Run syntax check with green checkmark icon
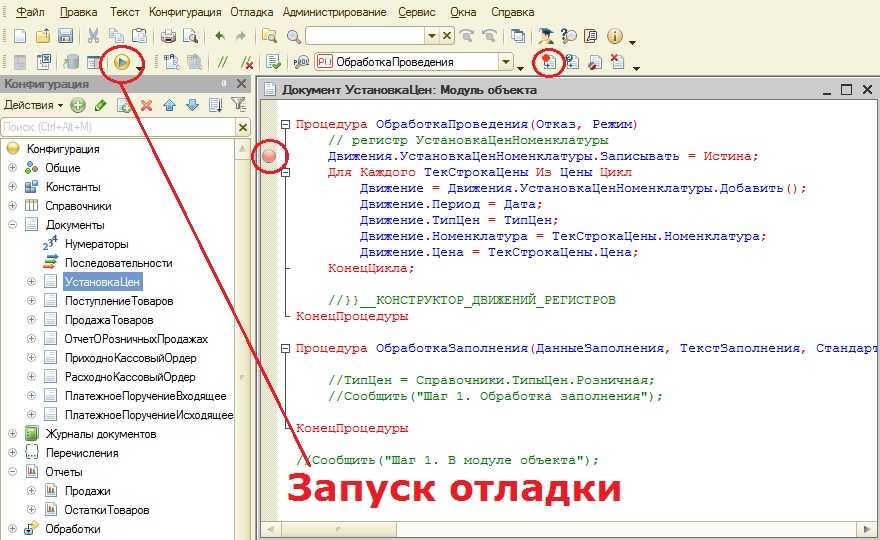 coord(274,62)
